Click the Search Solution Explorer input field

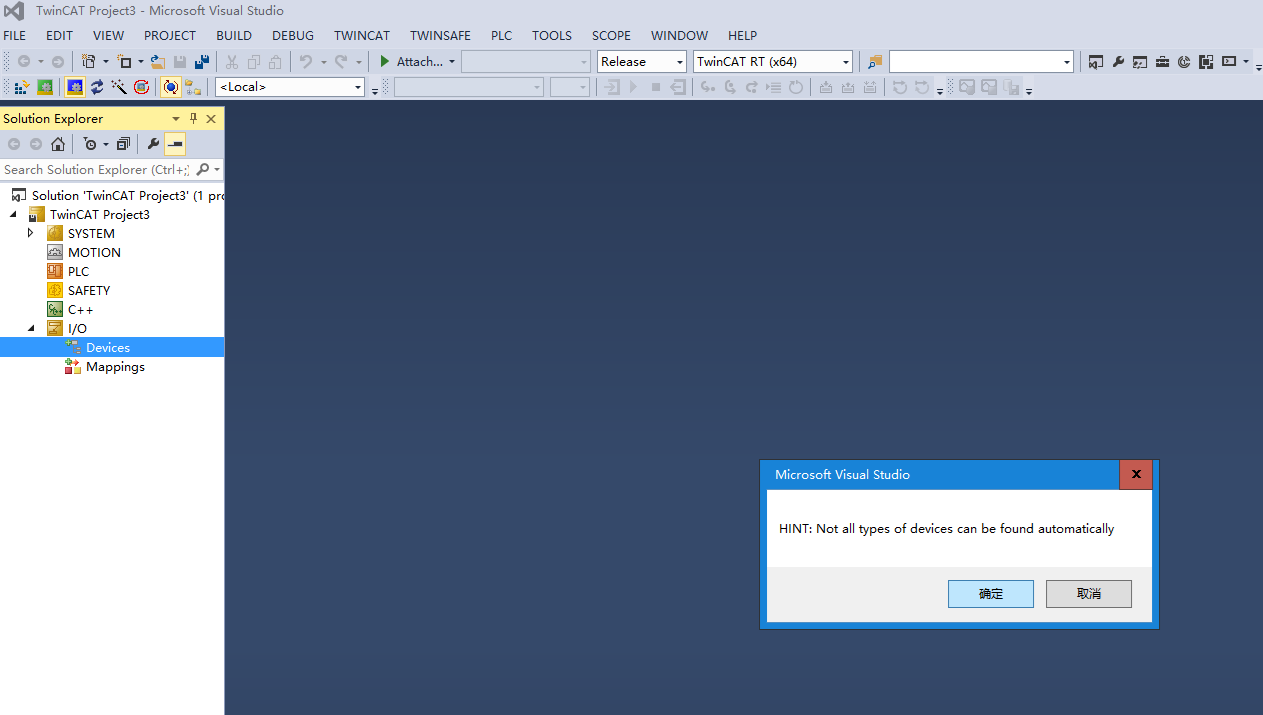pos(96,169)
